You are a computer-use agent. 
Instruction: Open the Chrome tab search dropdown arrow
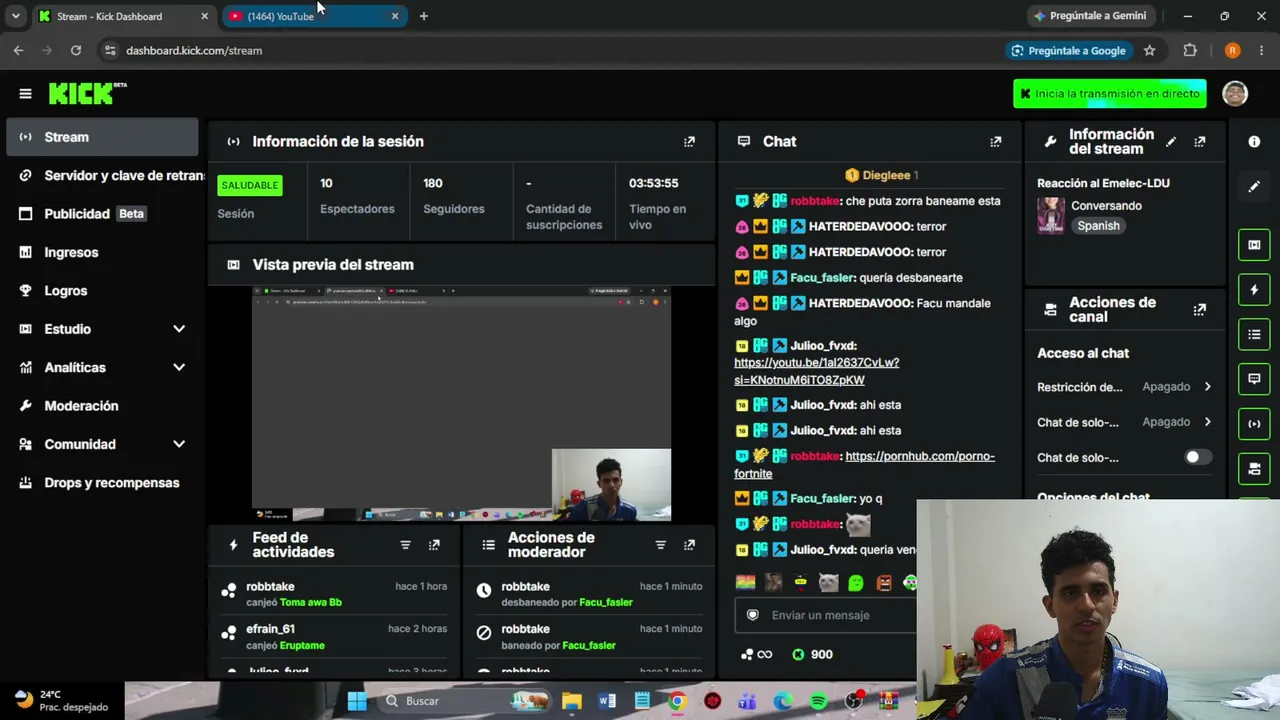[x=15, y=16]
